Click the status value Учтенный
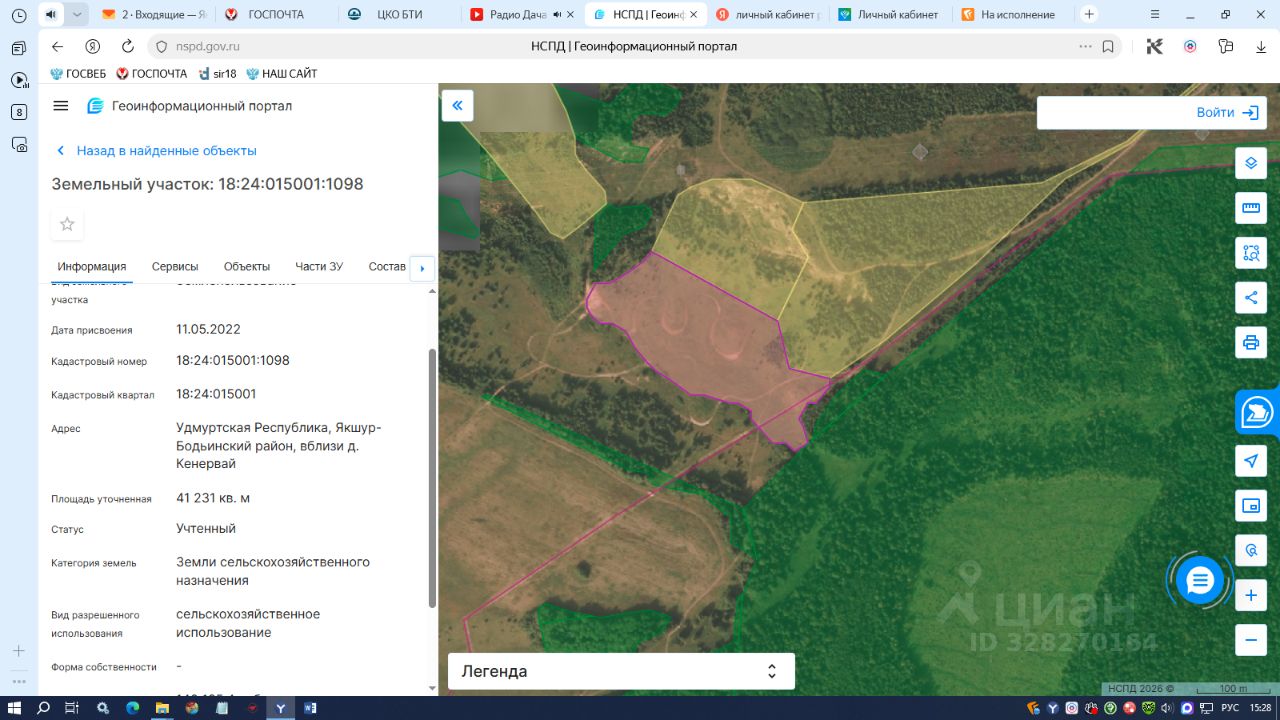Viewport: 1280px width, 720px height. (x=206, y=528)
